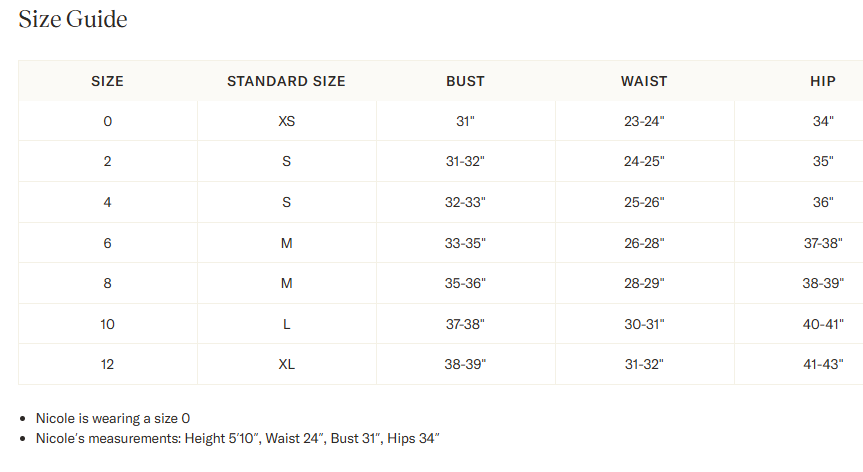863x472 pixels.
Task: Click the Nicole's measurements bullet text
Action: [238, 438]
